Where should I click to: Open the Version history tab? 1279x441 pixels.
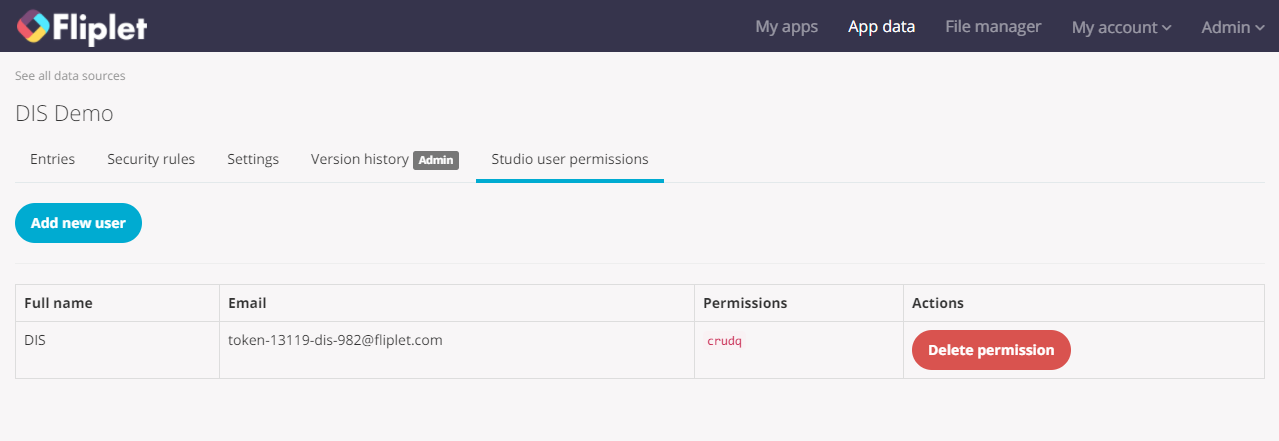point(359,159)
